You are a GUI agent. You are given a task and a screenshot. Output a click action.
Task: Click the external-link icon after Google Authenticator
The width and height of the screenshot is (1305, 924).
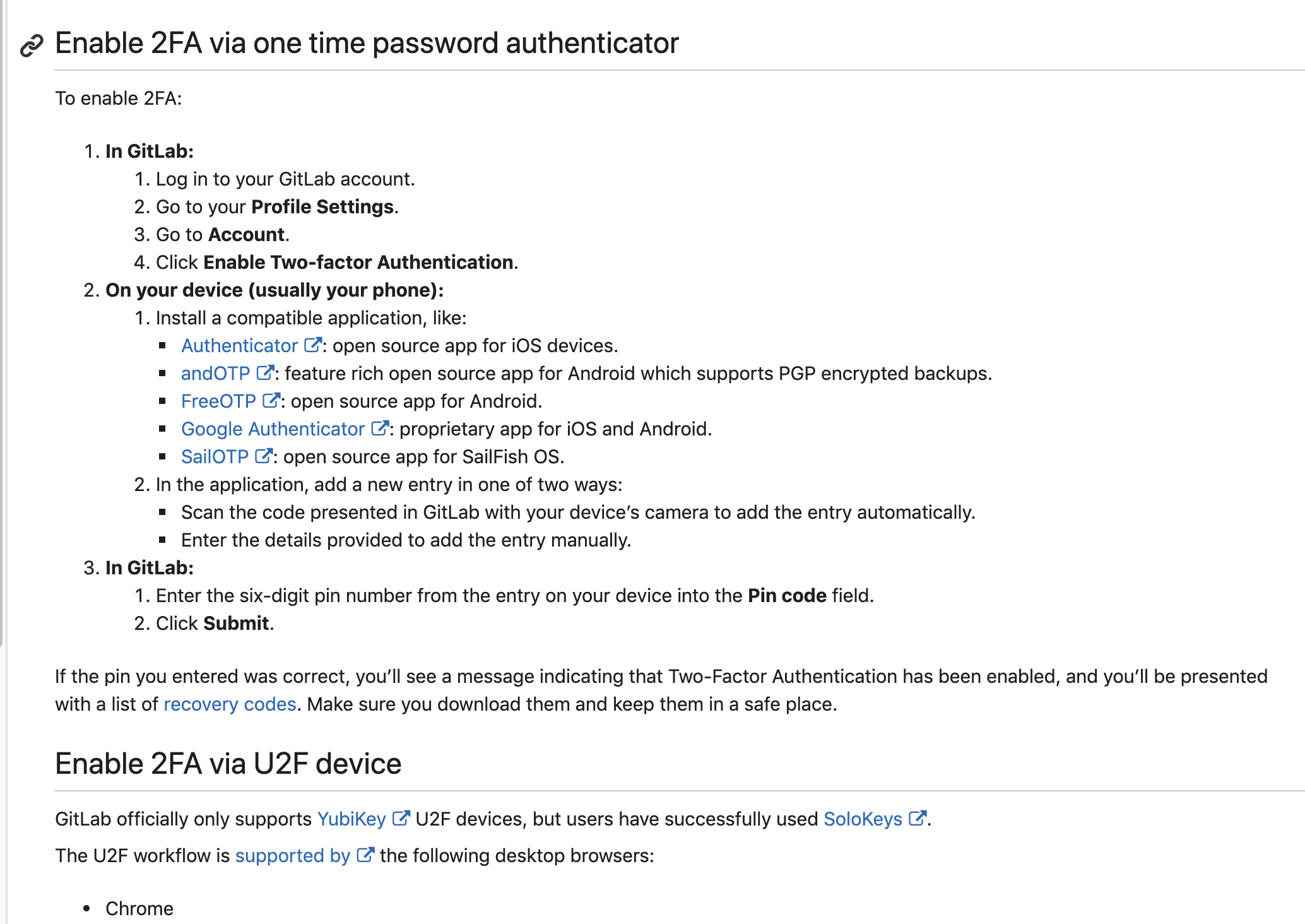pyautogui.click(x=379, y=428)
